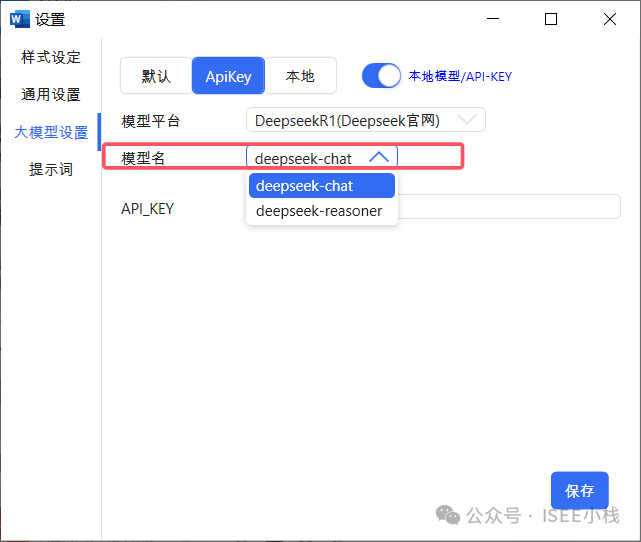Click the Word icon in the title bar

(x=20, y=19)
